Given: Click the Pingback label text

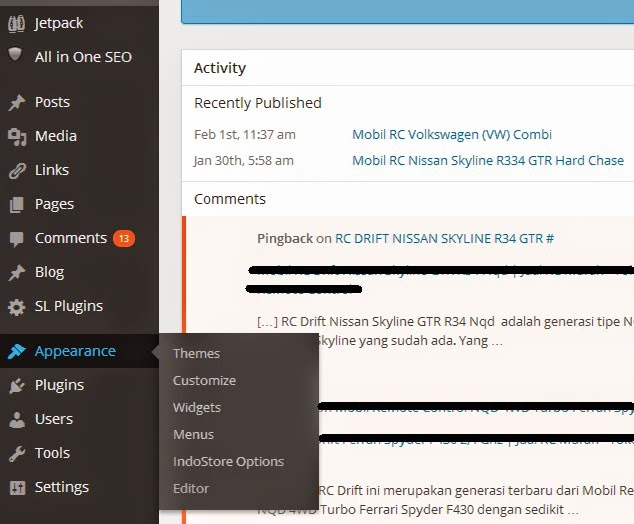Looking at the screenshot, I should 285,239.
